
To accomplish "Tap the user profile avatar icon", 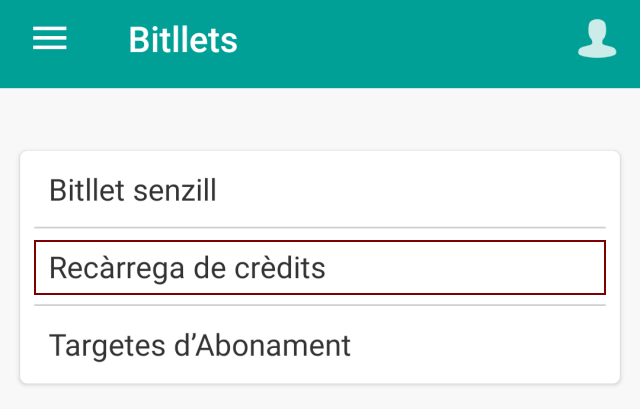I will 597,39.
